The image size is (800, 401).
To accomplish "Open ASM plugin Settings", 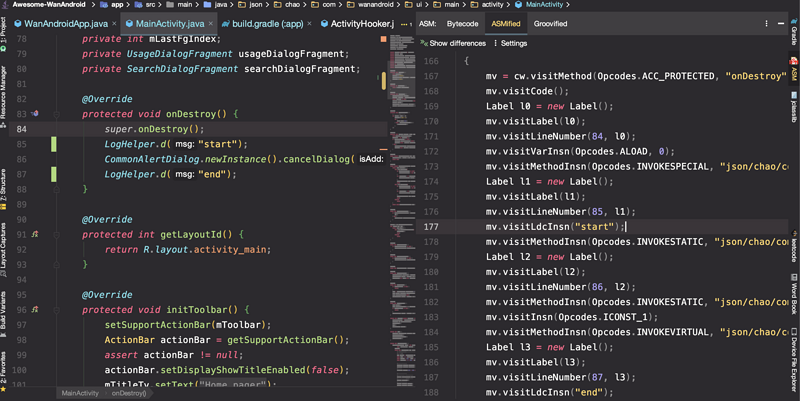I will coord(513,43).
